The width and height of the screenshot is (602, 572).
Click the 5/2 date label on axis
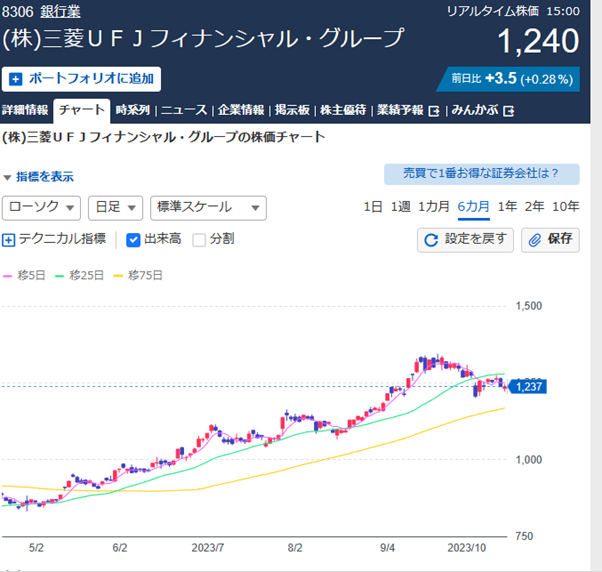tap(36, 548)
